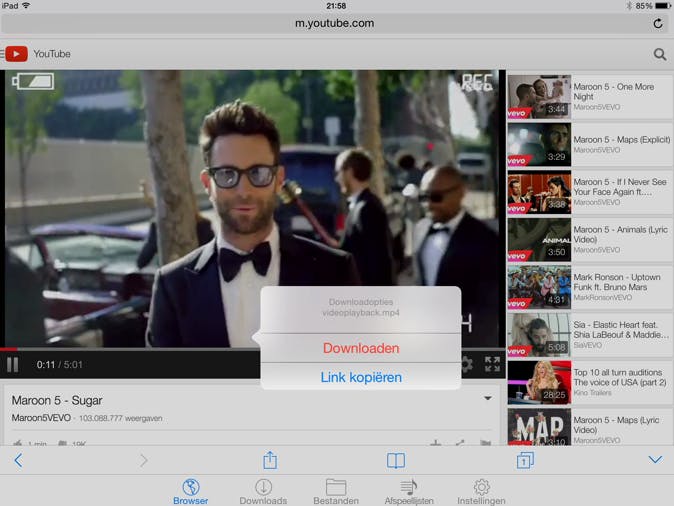
Task: Choose Link kopiëren in the popup
Action: (x=361, y=377)
